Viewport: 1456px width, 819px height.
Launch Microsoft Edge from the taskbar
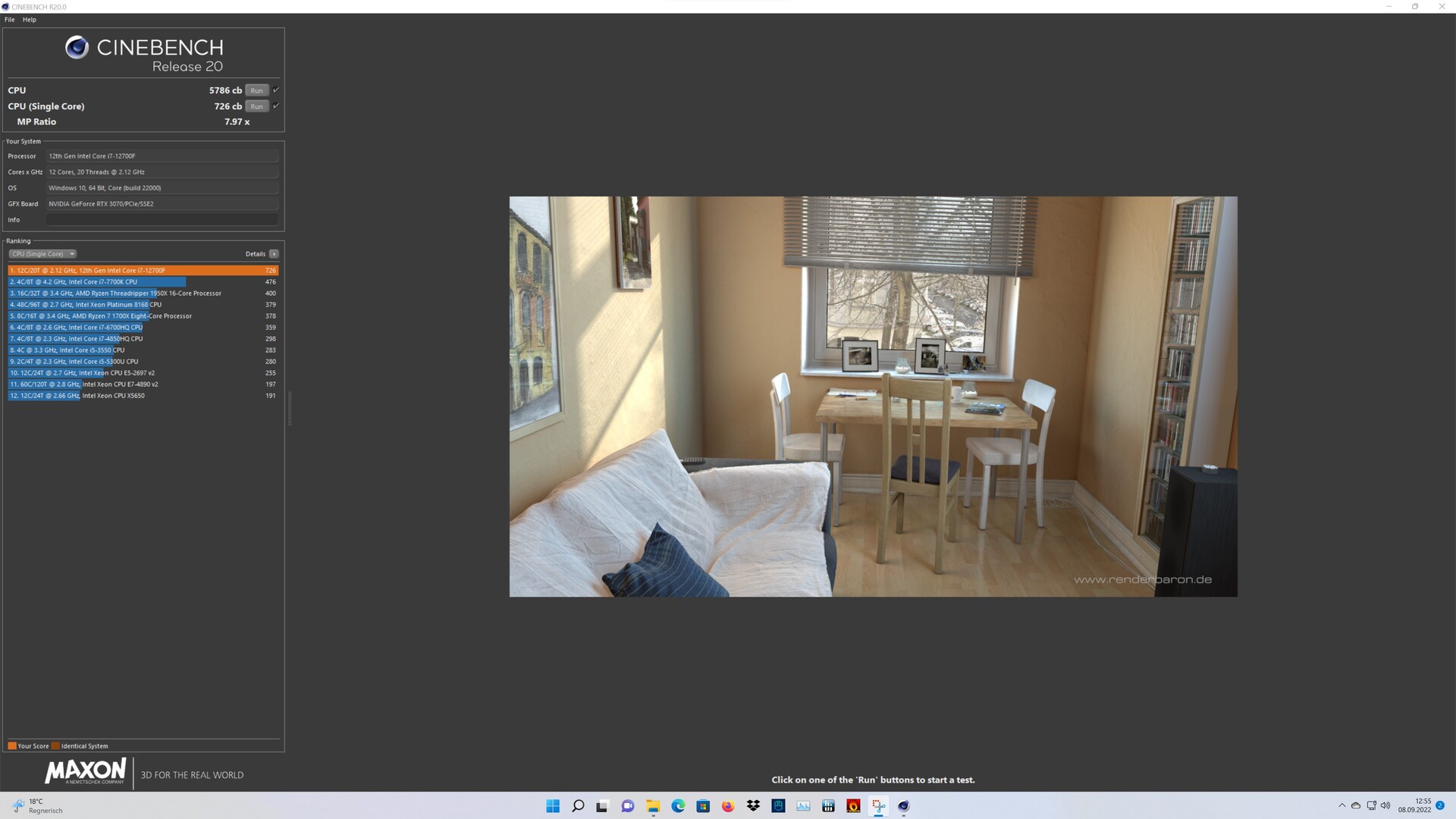pos(678,806)
